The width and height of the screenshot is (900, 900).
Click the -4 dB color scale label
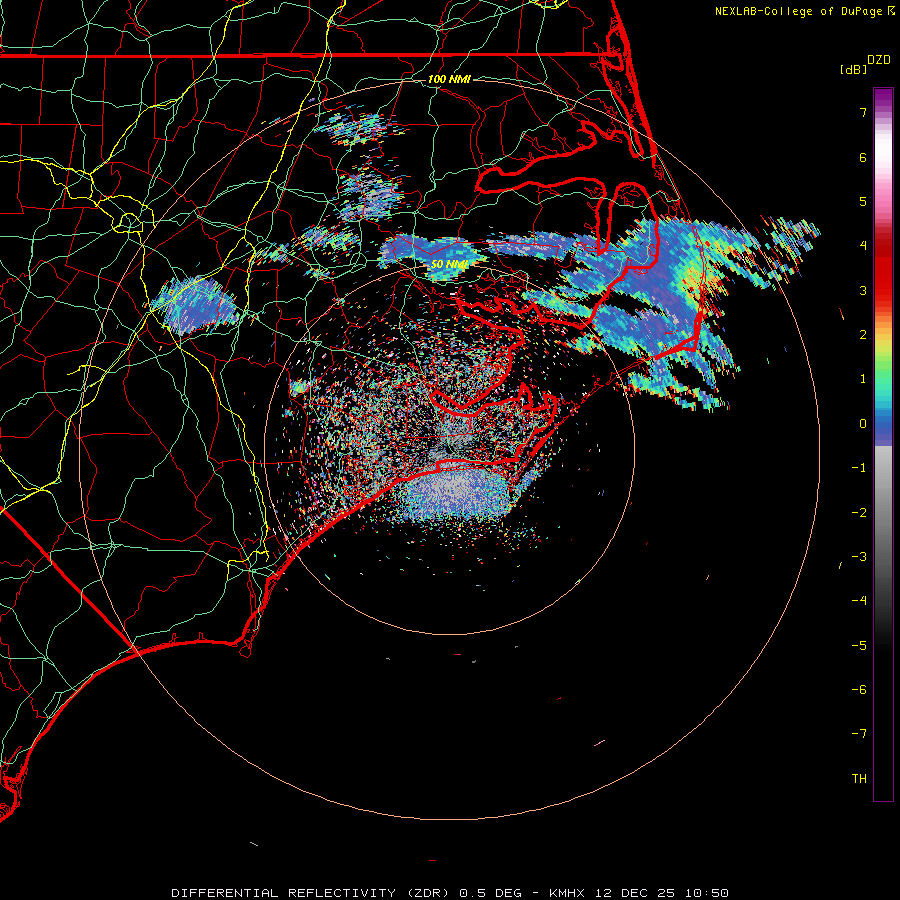[x=859, y=601]
